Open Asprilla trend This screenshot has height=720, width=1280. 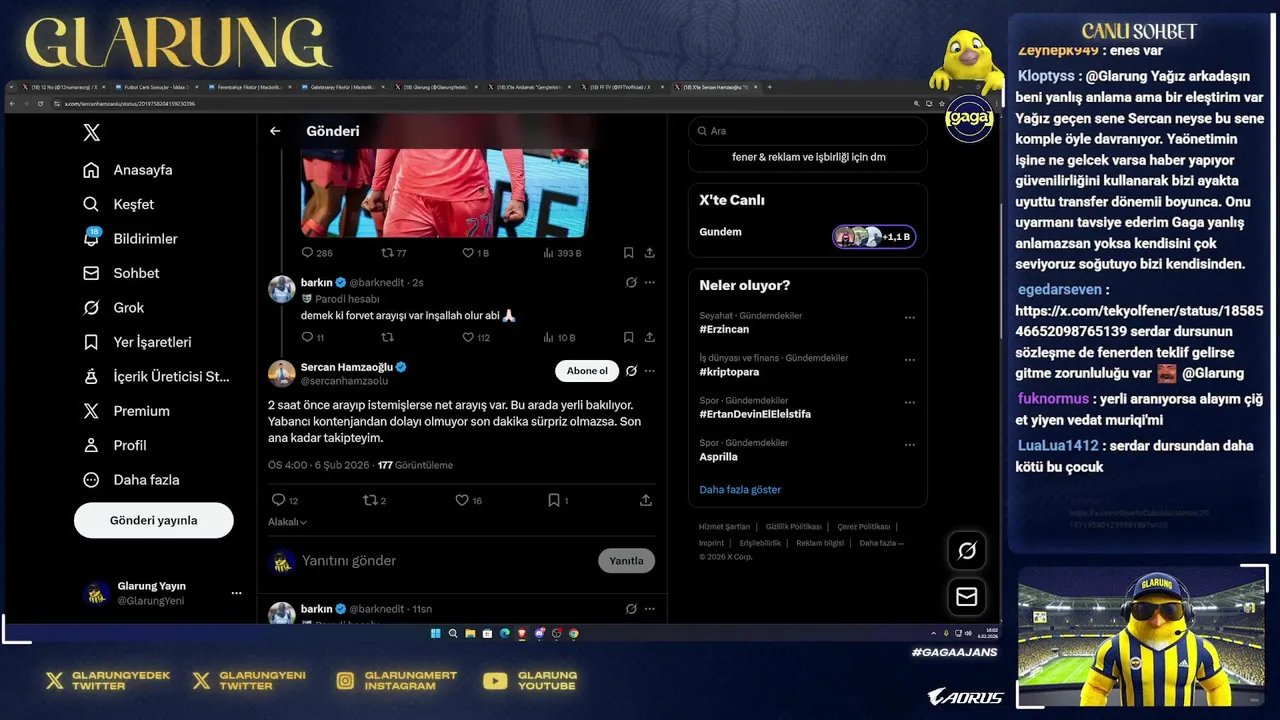[718, 457]
